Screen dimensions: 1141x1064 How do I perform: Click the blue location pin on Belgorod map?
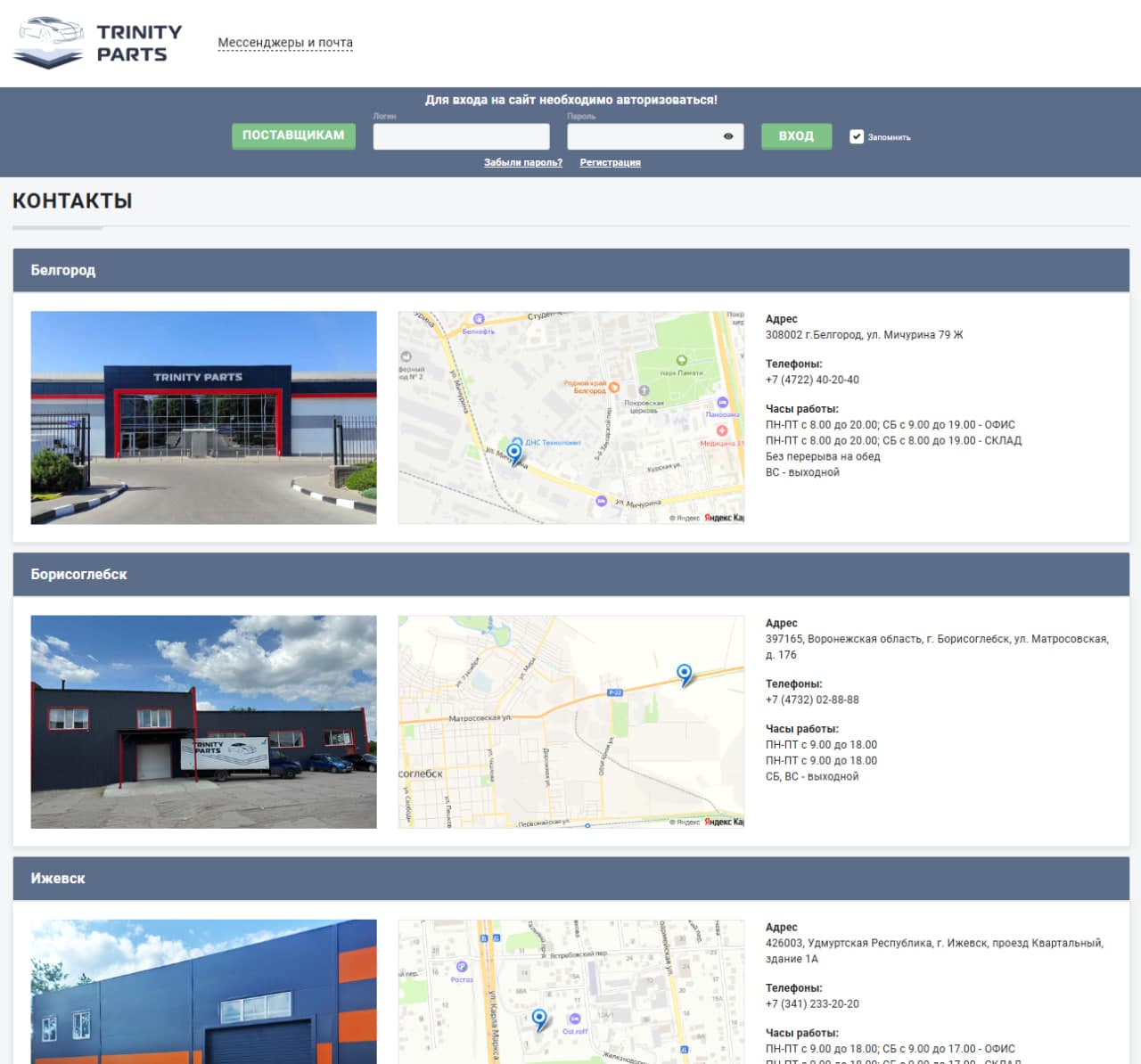pyautogui.click(x=514, y=453)
